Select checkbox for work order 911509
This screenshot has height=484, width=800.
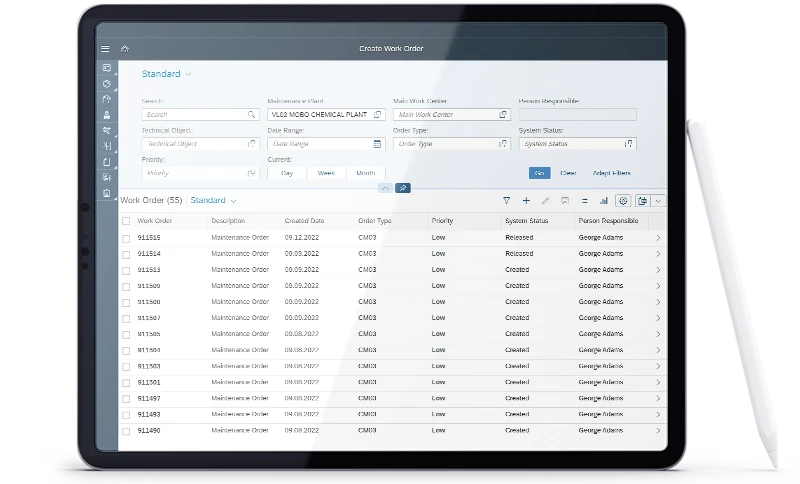click(x=126, y=287)
